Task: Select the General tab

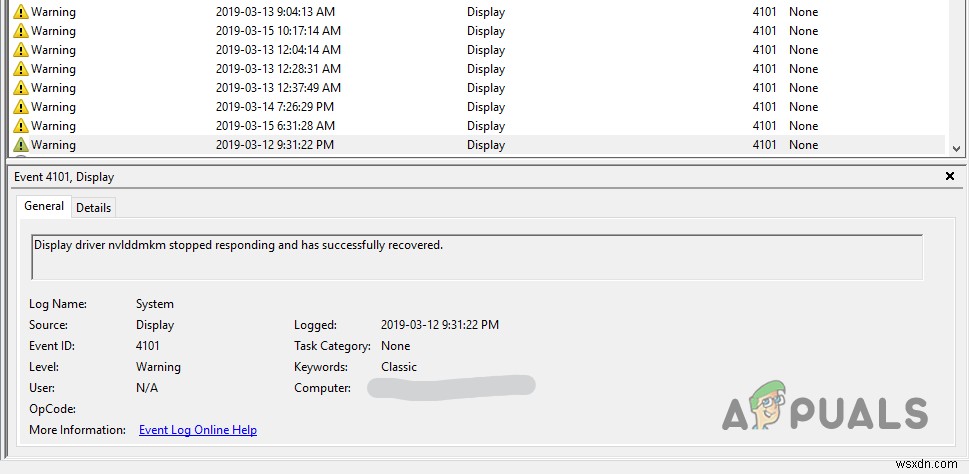Action: (x=44, y=206)
